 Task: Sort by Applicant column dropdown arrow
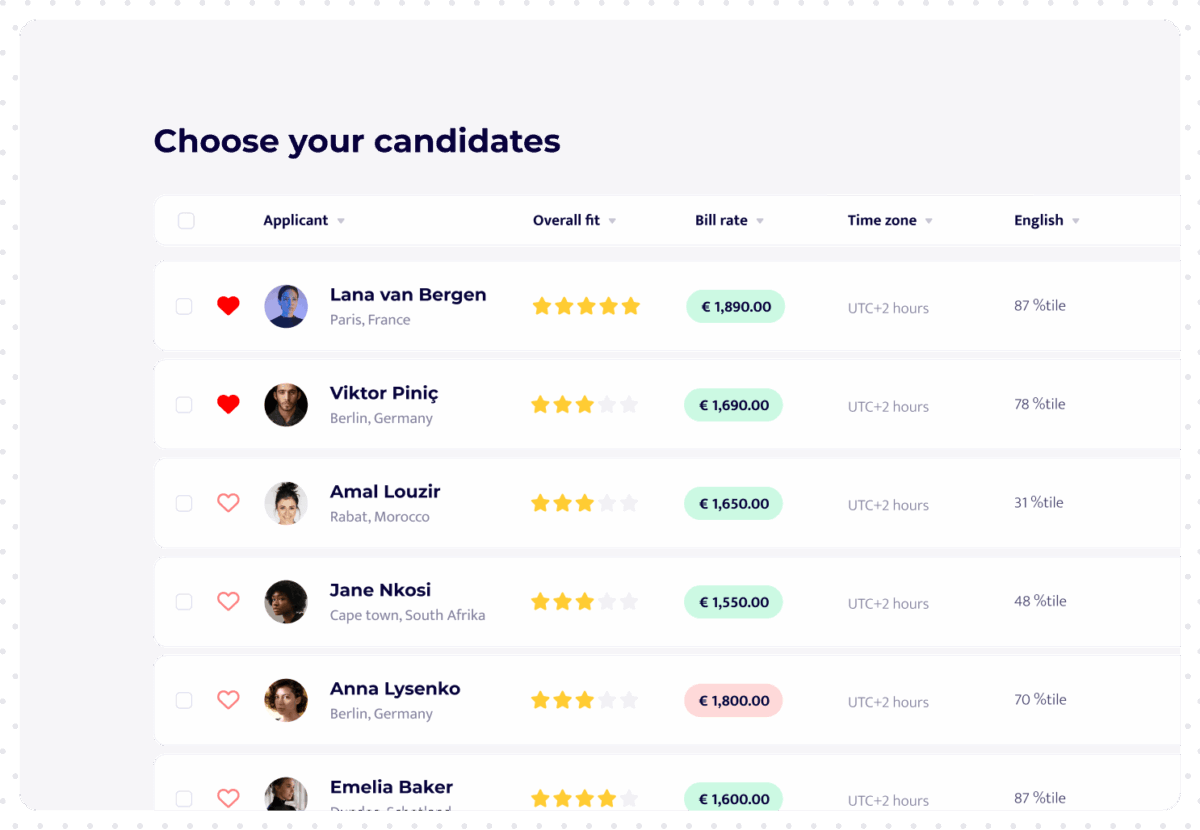click(x=341, y=221)
